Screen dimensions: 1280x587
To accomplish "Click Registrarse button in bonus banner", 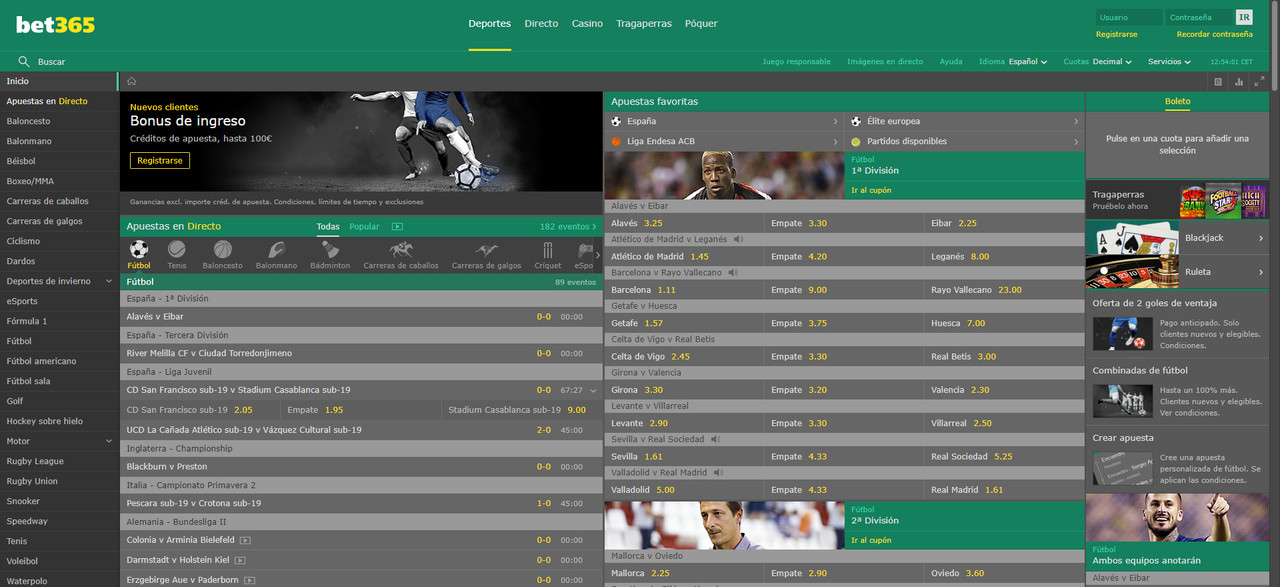I will (160, 160).
